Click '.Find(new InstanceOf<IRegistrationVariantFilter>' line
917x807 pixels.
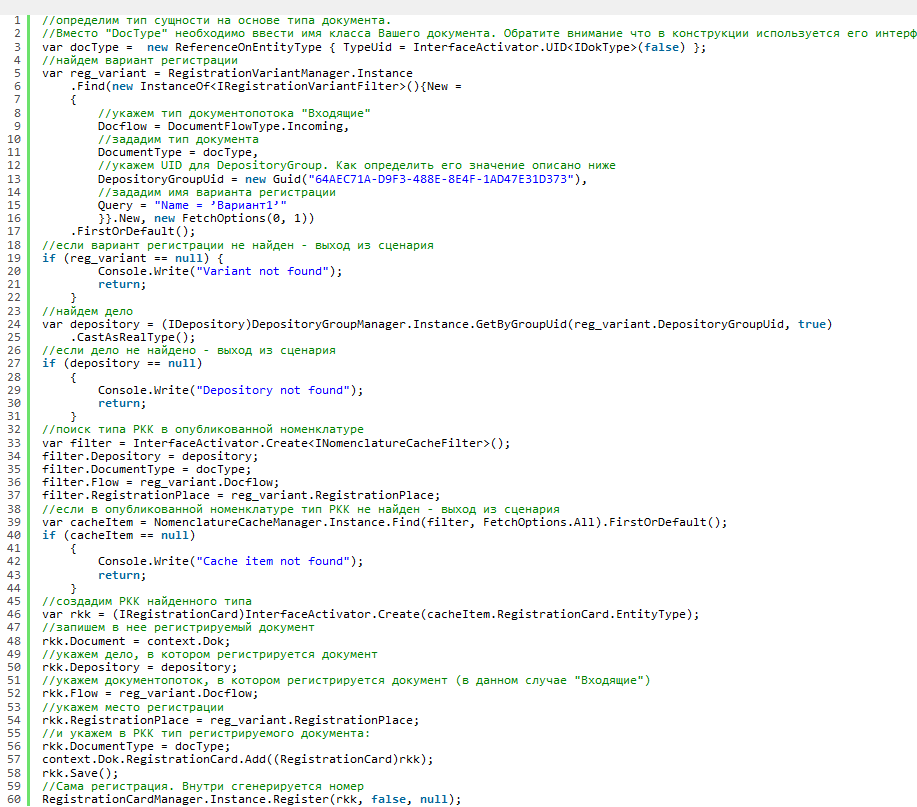pyautogui.click(x=266, y=87)
